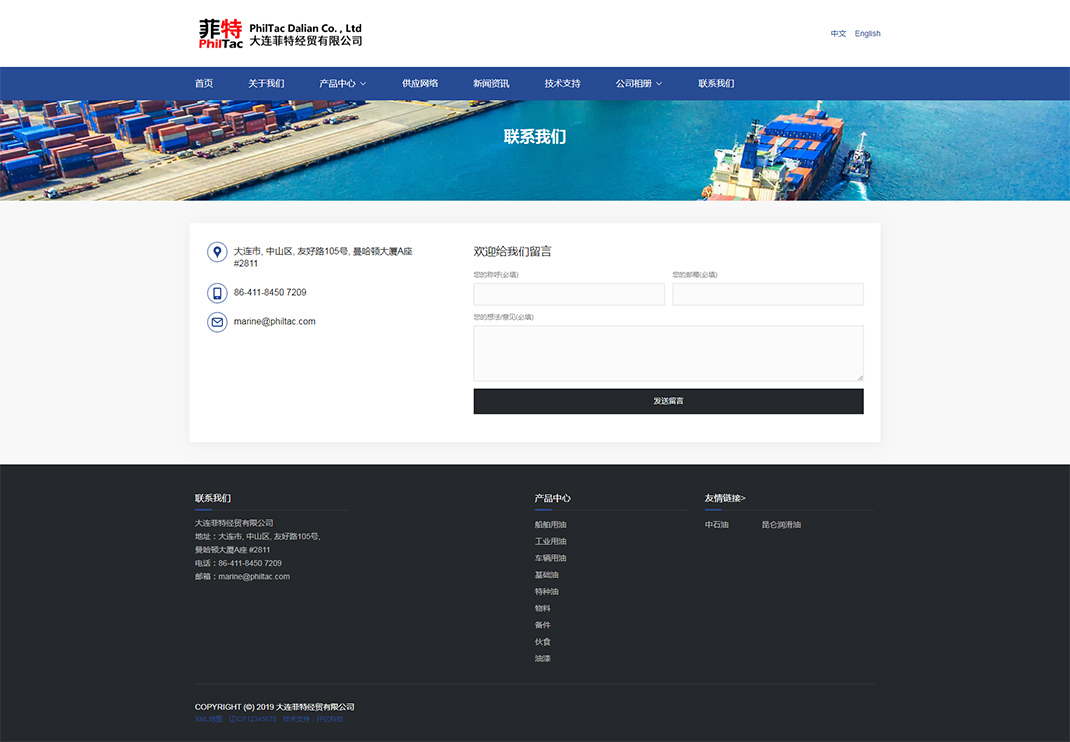Go to 关于我们 in navigation bar
Image resolution: width=1070 pixels, height=742 pixels.
coord(266,84)
